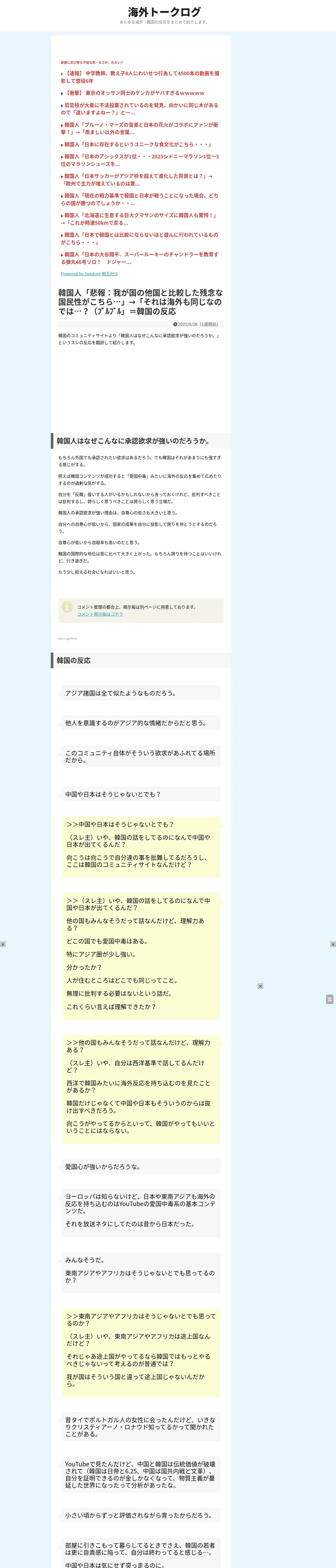Click the scroll-to-top double arrow button
Screen dimensions: 336x1568
tap(330, 1000)
